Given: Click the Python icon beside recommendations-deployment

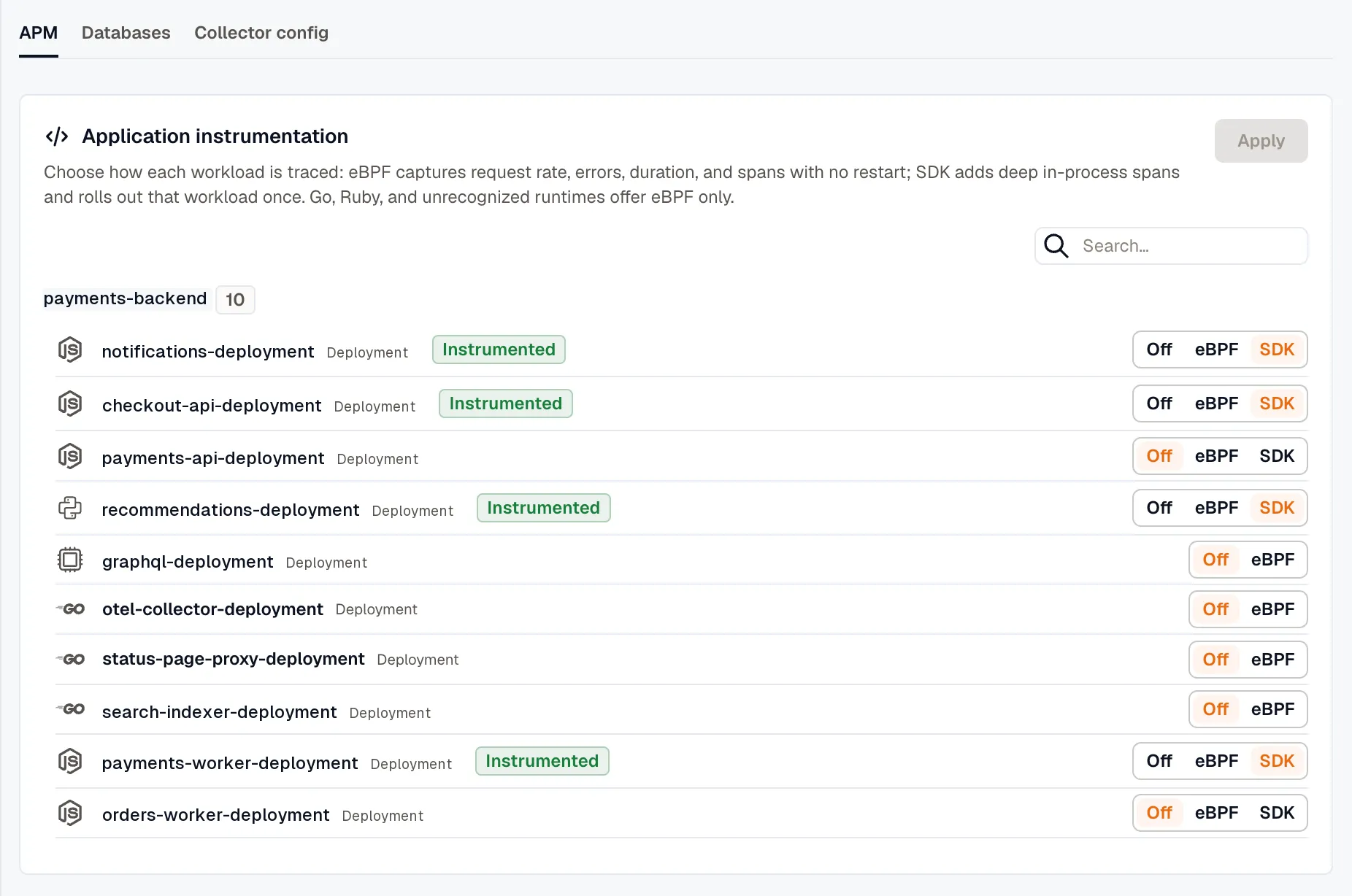Looking at the screenshot, I should pos(70,508).
